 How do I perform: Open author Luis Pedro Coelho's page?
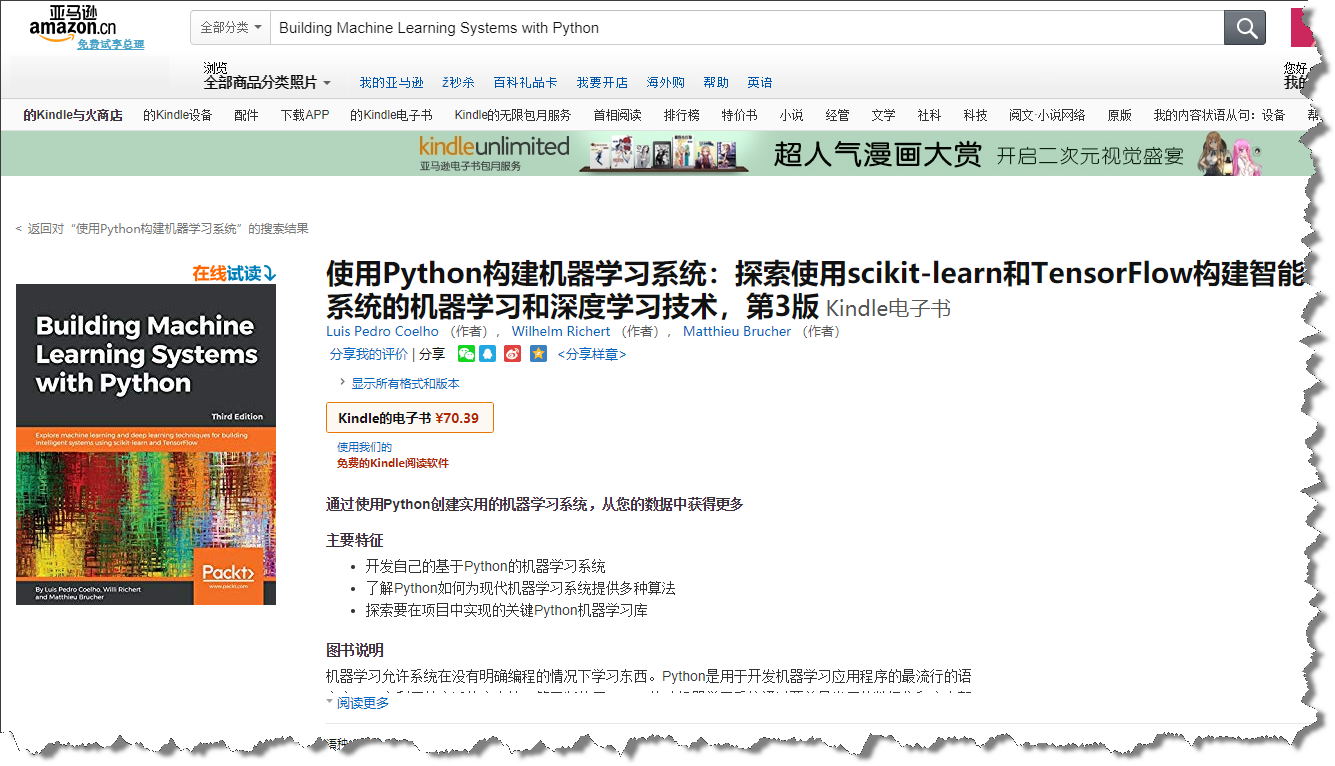pos(383,331)
